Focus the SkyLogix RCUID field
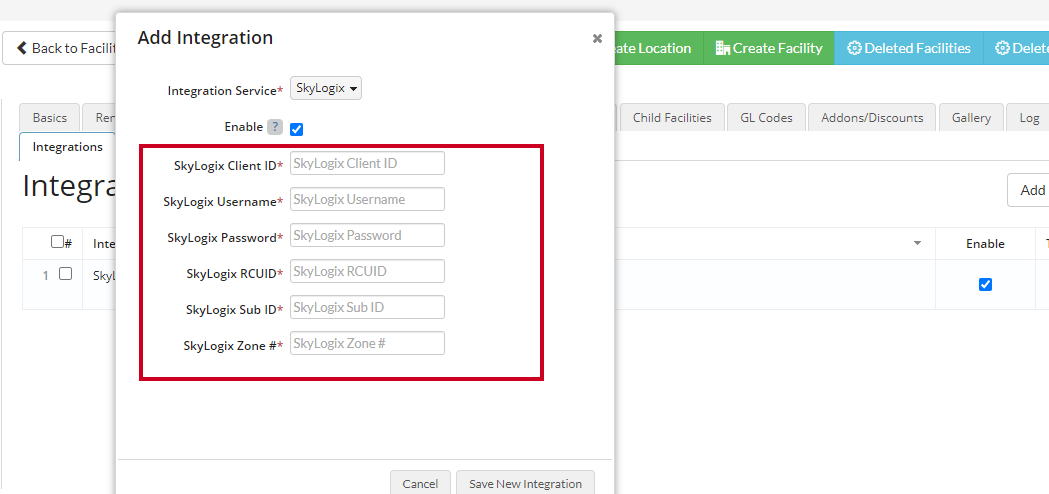Viewport: 1049px width, 494px height. pos(367,272)
